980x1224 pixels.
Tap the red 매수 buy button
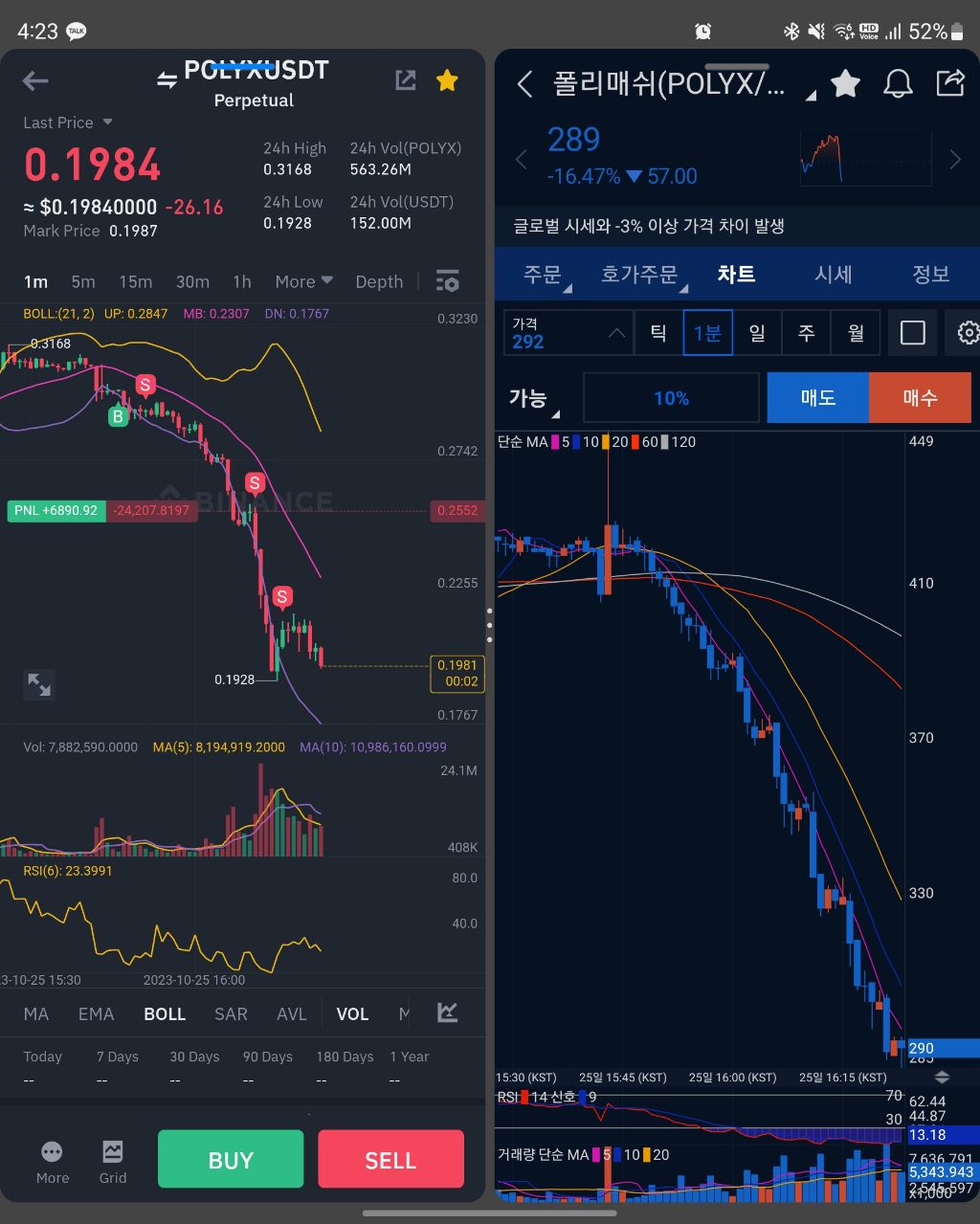(x=920, y=398)
